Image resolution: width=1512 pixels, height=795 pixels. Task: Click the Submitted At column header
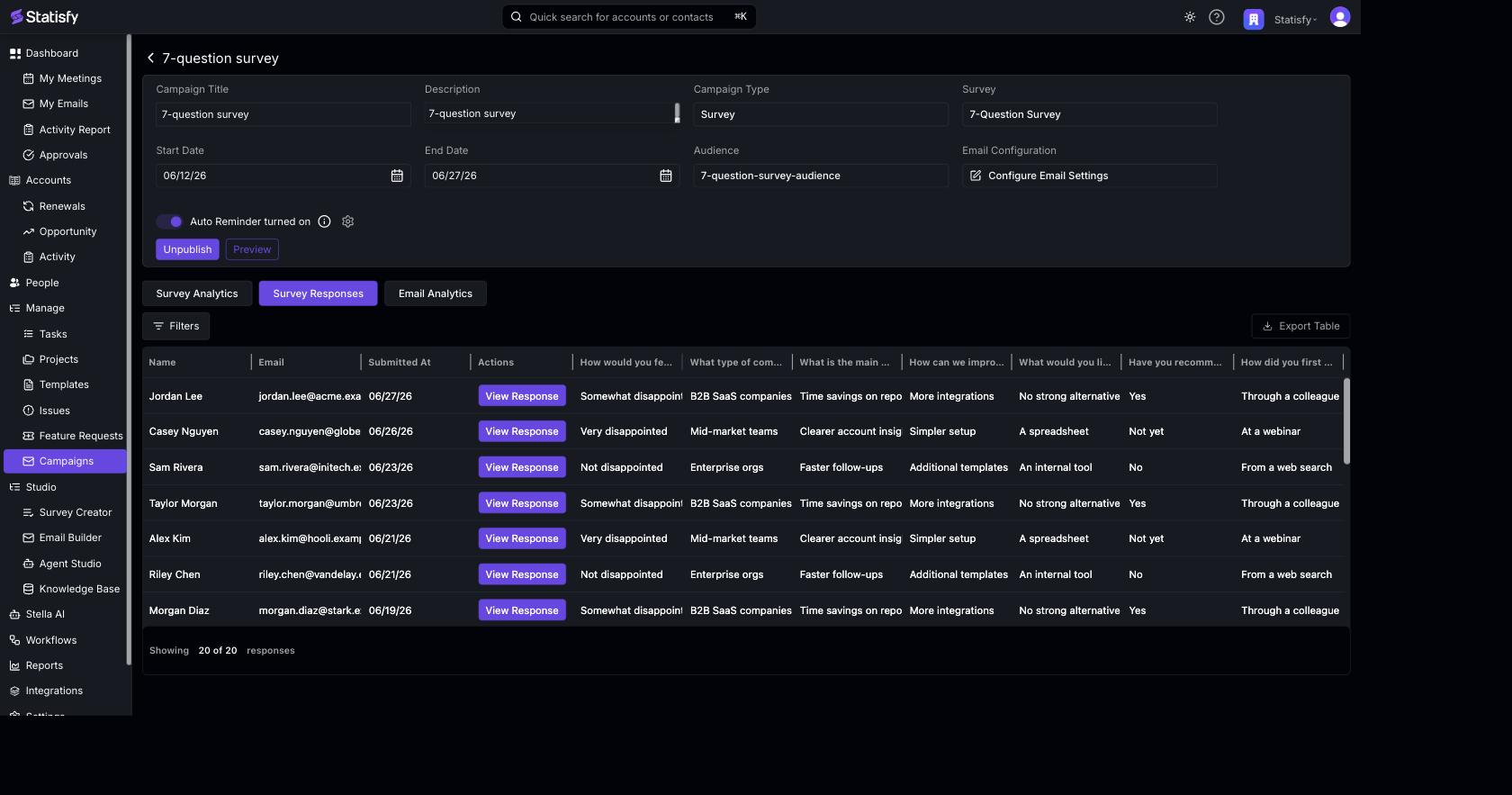pyautogui.click(x=400, y=362)
